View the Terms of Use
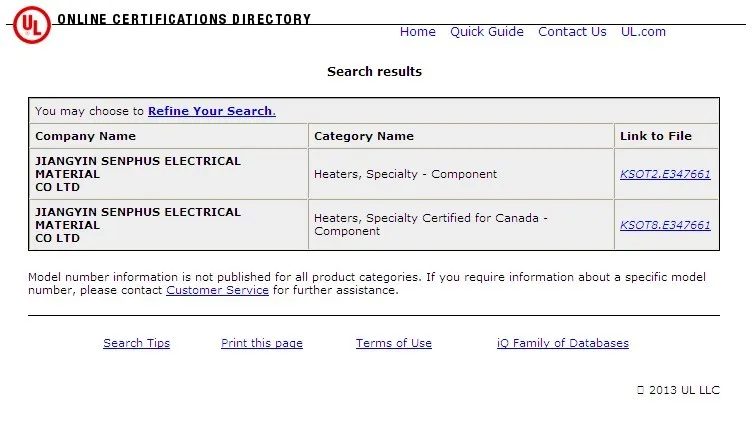The height and width of the screenshot is (425, 751). [393, 343]
